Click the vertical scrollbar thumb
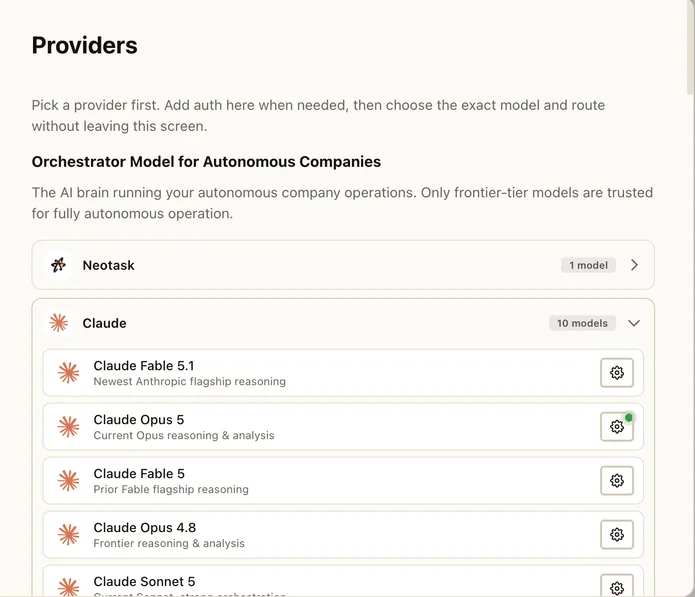Image resolution: width=695 pixels, height=597 pixels. coord(690,47)
